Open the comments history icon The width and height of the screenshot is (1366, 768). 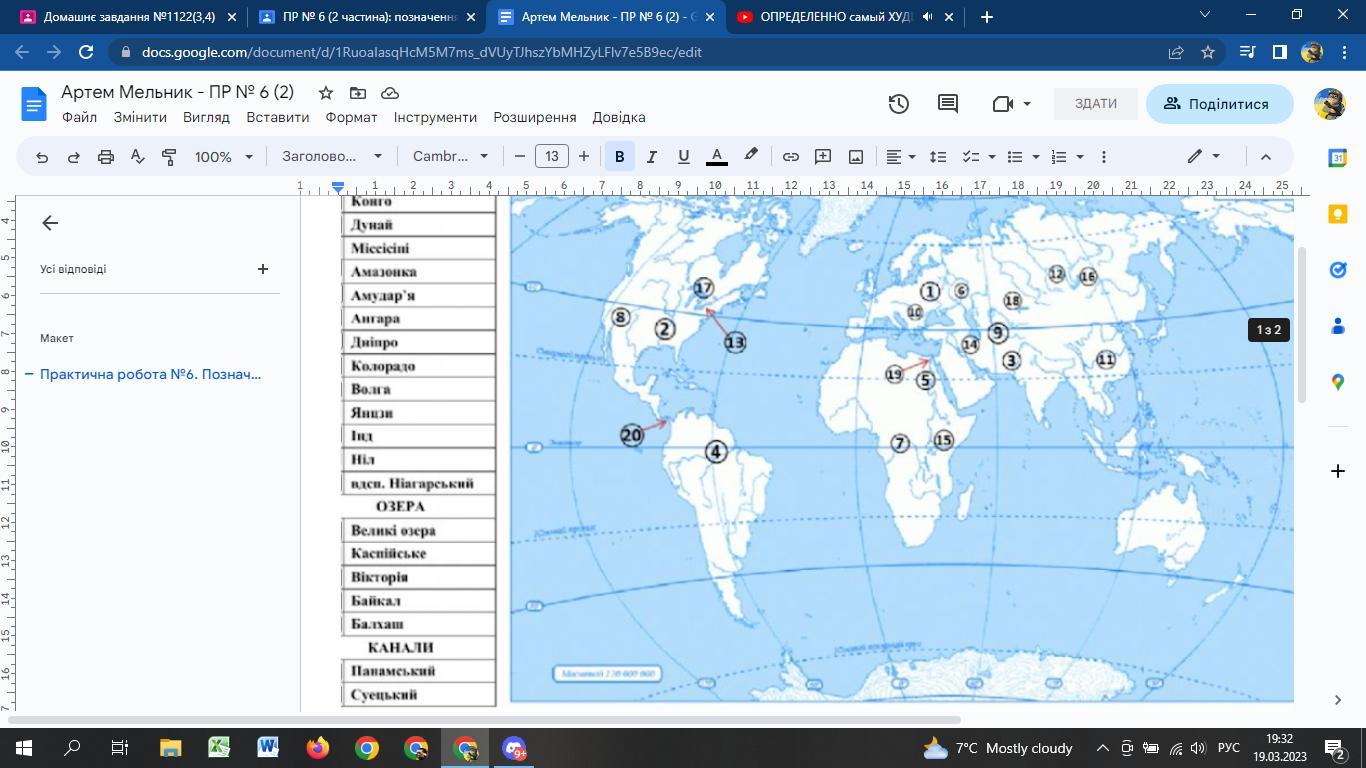tap(947, 104)
